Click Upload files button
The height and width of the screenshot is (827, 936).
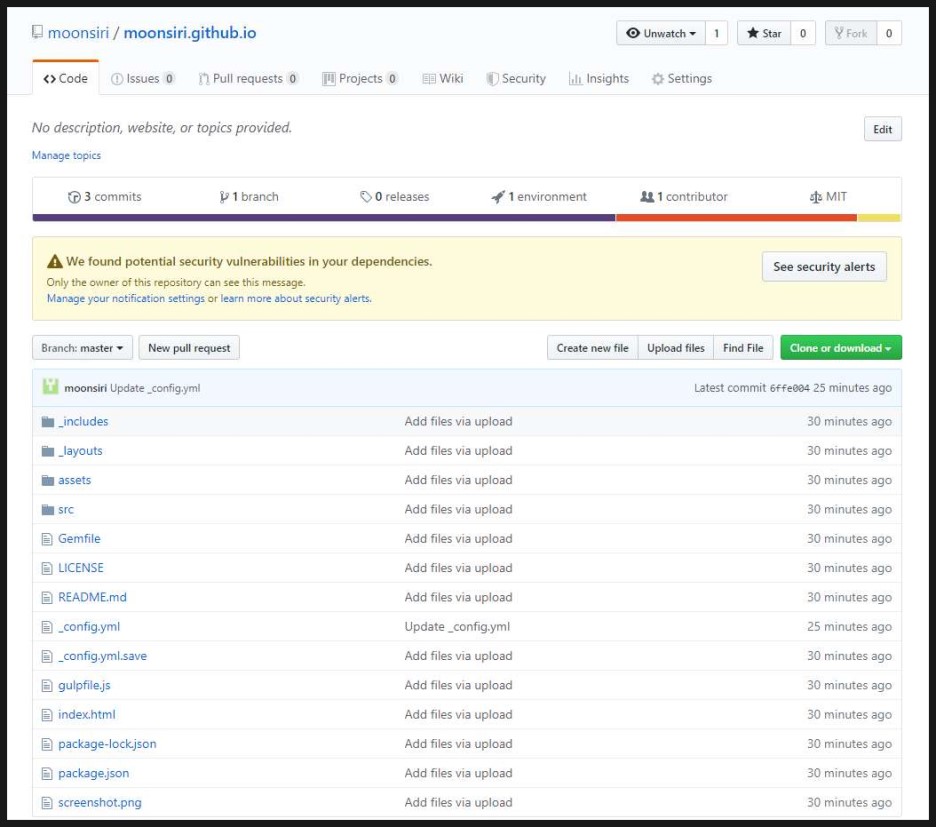coord(675,348)
